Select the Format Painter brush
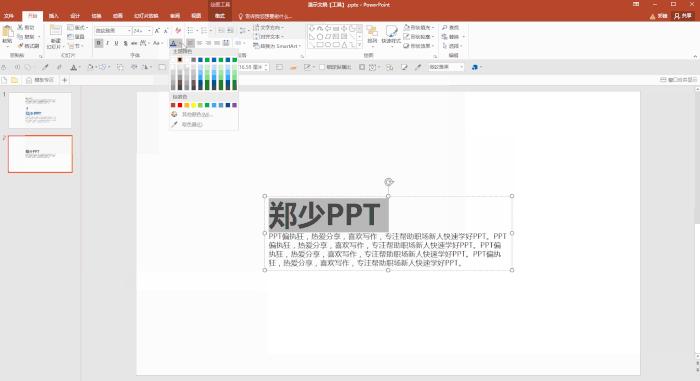This screenshot has width=700, height=381. pos(20,46)
